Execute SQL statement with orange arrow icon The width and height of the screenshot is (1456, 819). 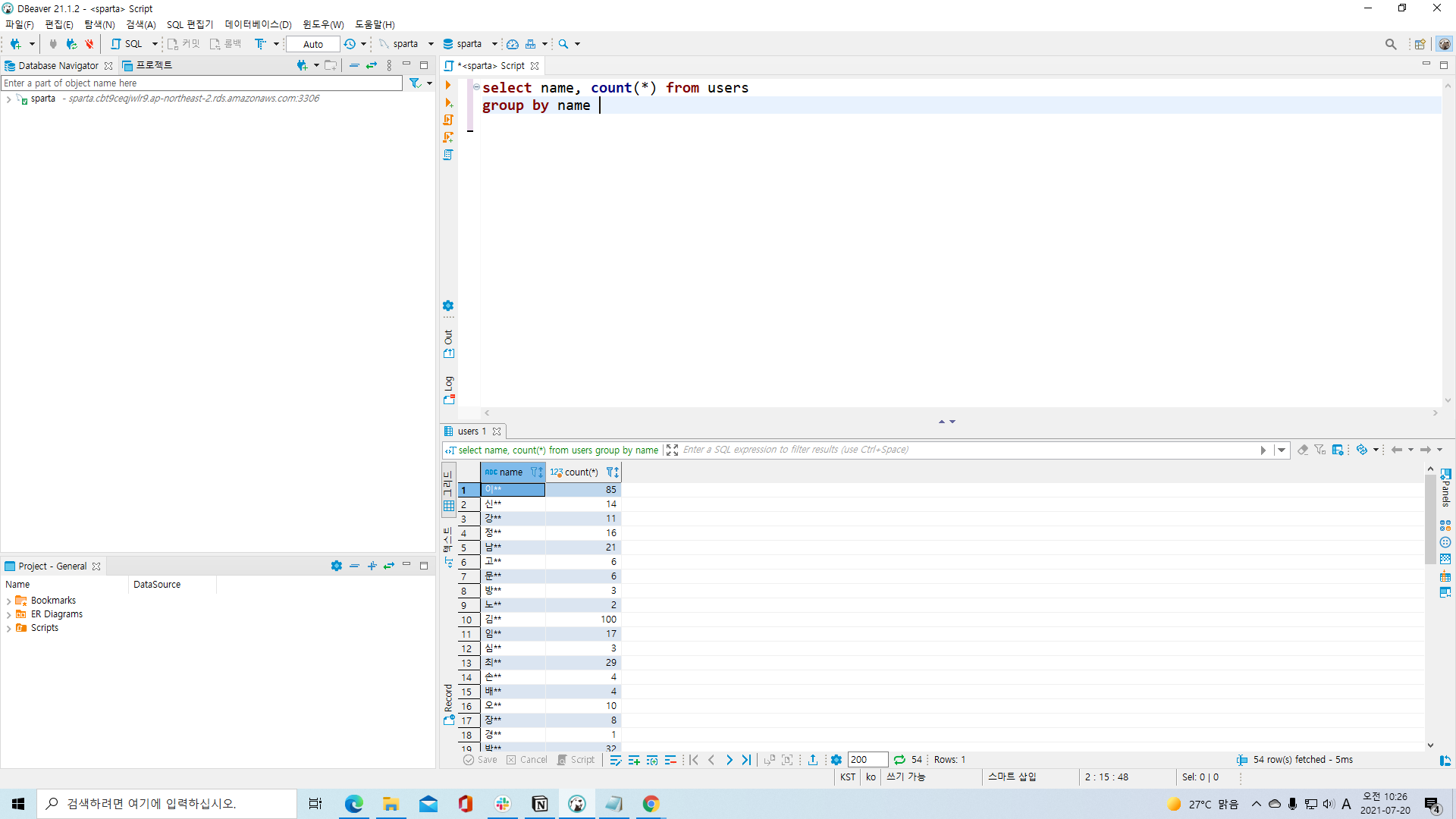point(448,85)
